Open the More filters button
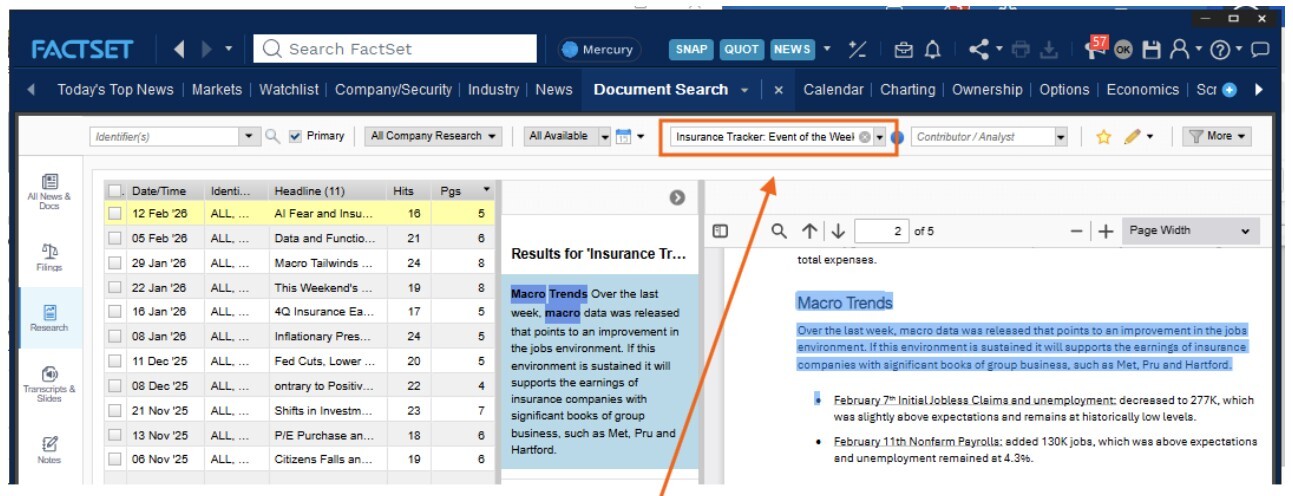 tap(1217, 136)
